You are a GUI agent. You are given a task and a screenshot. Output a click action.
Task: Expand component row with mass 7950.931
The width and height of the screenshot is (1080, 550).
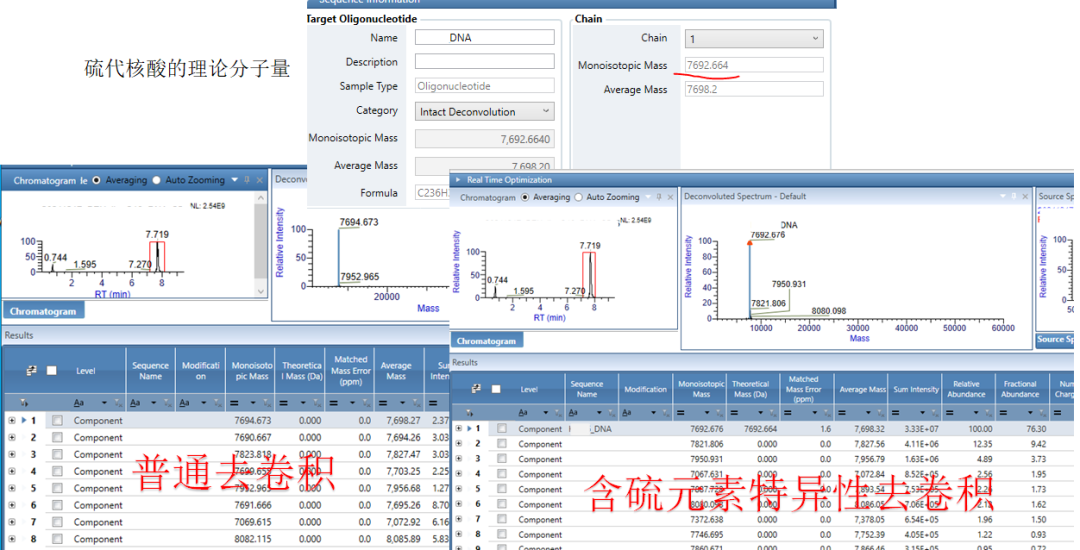coord(459,459)
